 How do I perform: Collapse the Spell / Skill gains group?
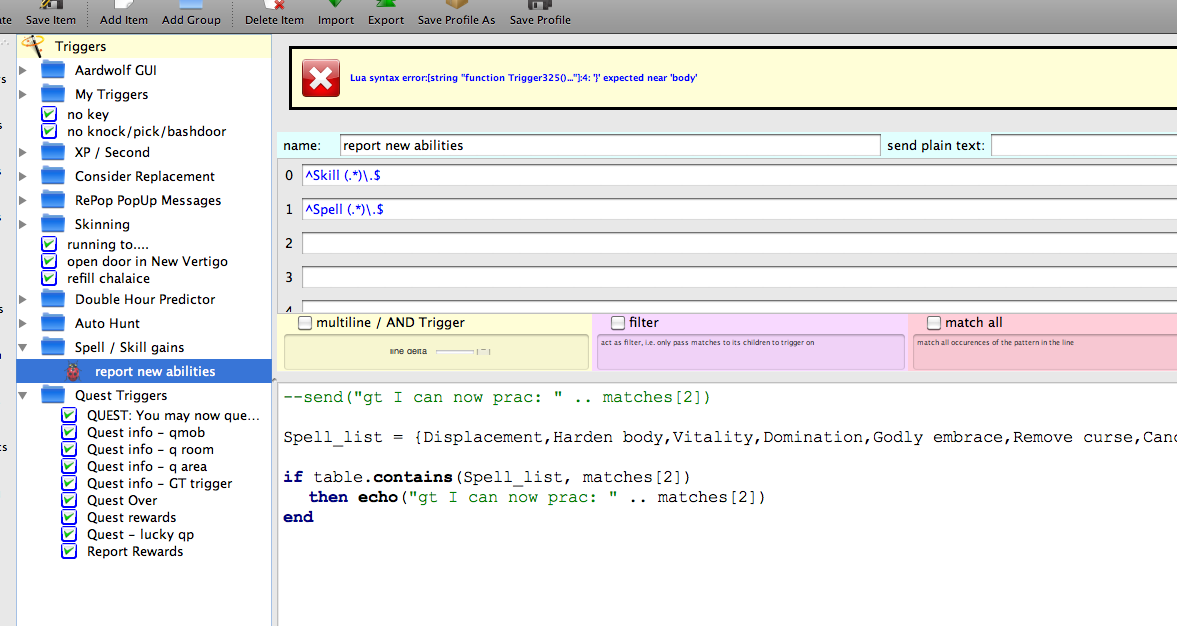[23, 348]
